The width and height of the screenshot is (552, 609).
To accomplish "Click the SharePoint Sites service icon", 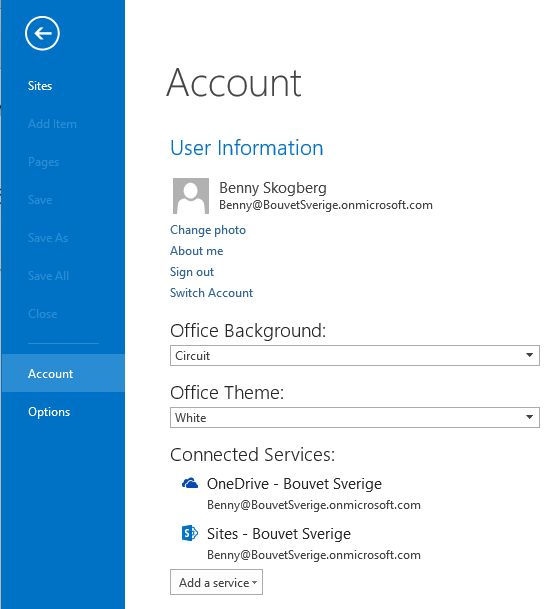I will (x=190, y=533).
